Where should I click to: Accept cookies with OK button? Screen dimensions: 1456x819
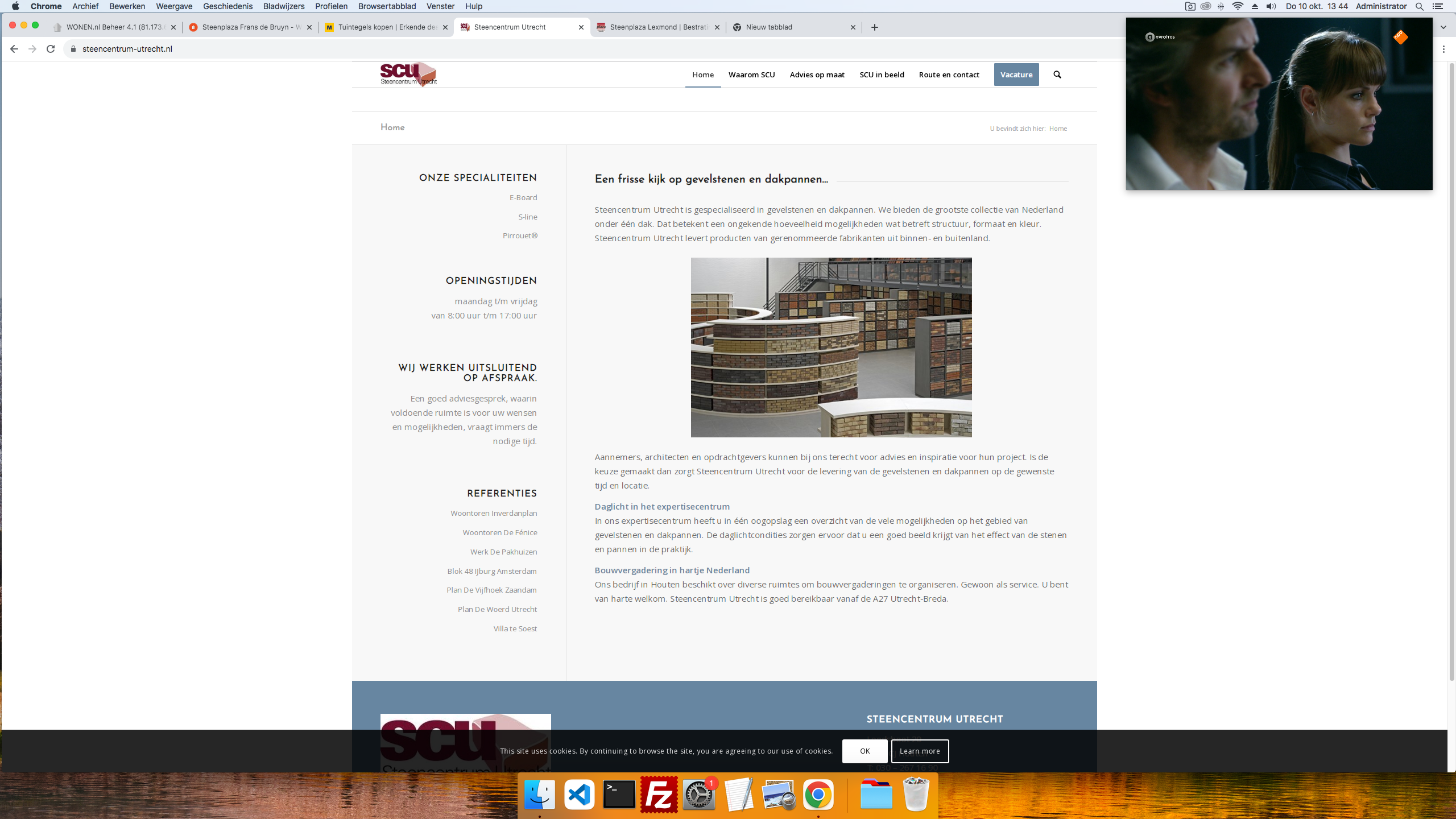pos(864,751)
